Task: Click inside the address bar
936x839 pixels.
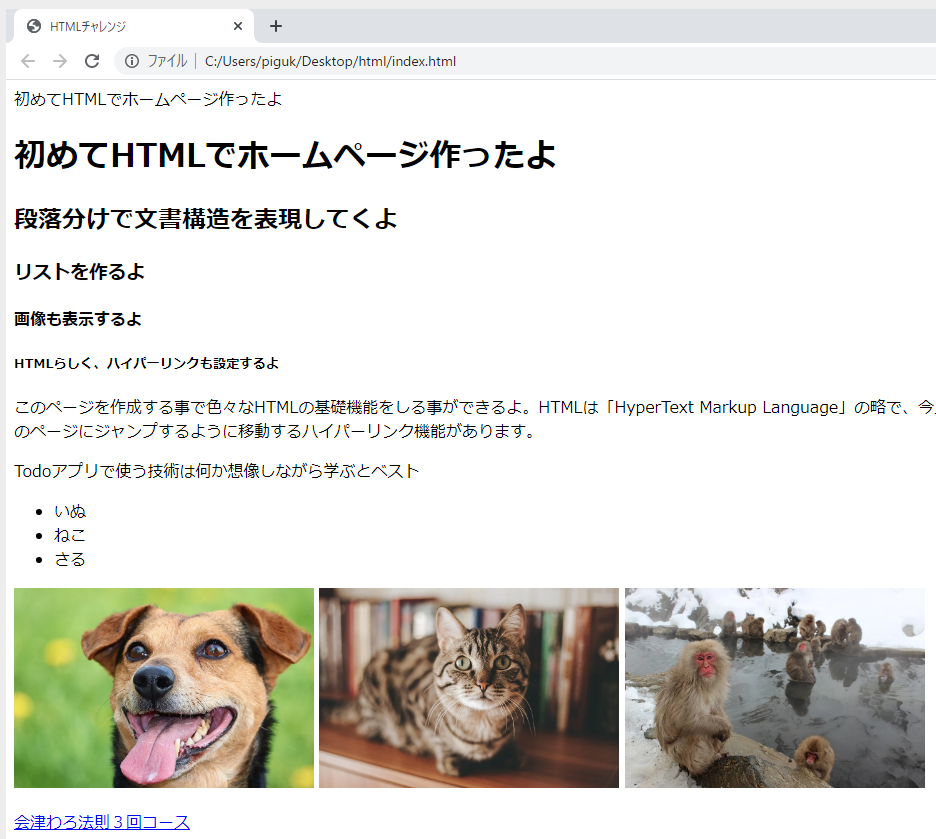Action: point(400,60)
